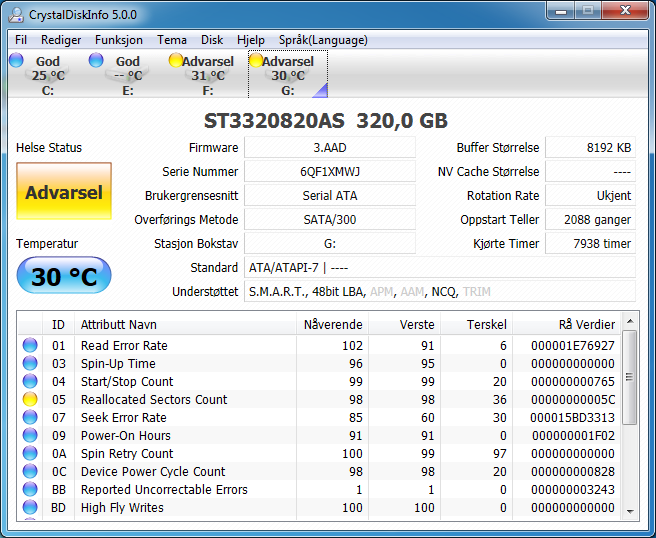
Task: Select disk E: with God status
Action: 128,74
